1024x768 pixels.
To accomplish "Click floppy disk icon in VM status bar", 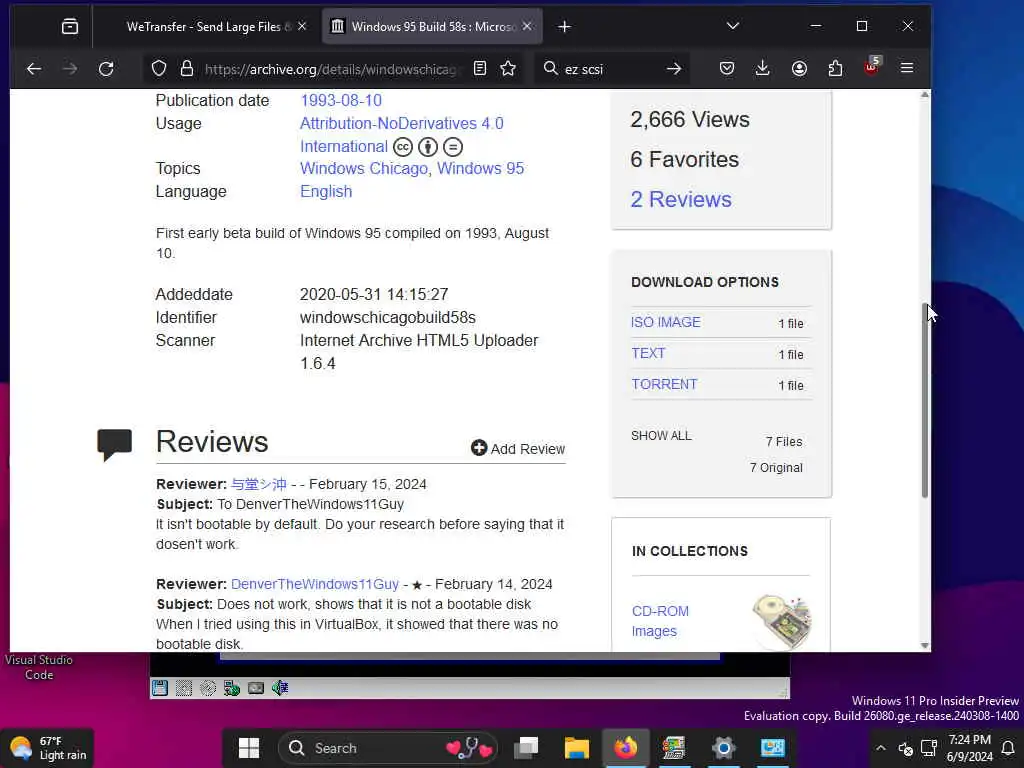I will (x=160, y=688).
